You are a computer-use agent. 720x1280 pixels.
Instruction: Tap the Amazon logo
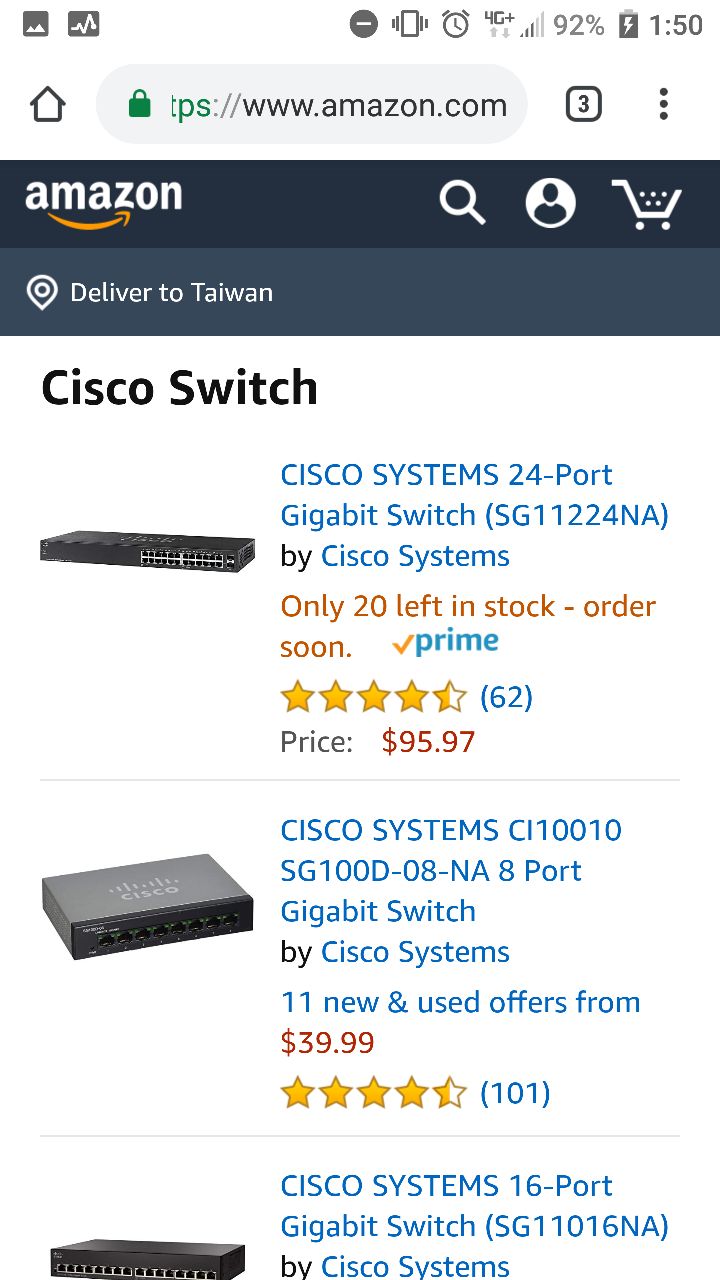point(103,202)
